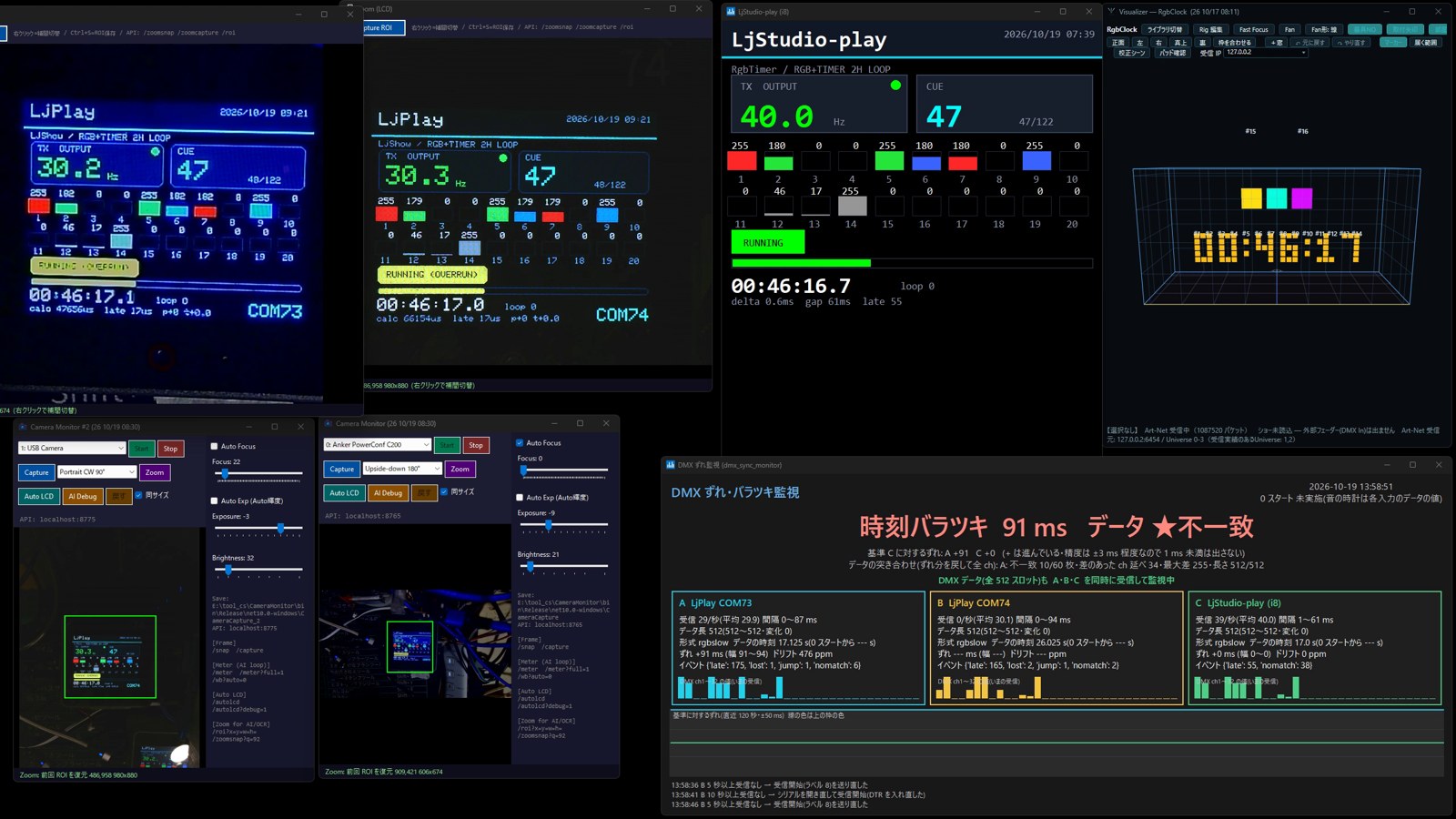This screenshot has width=1456, height=819.
Task: Open the 'Anker PowerConf C200' camera dropdown
Action: 377,444
